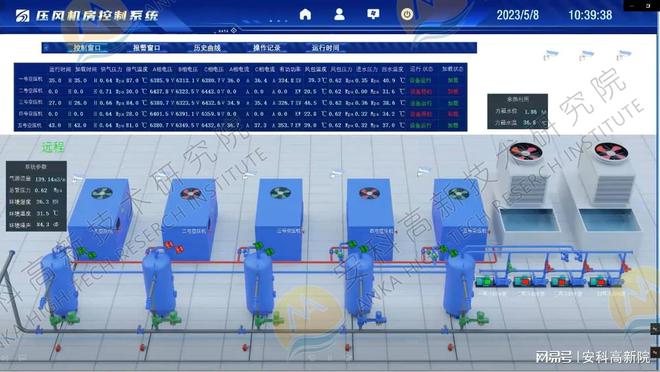Click the green 远程 mode label
Screen dimensions: 660x372
pyautogui.click(x=53, y=147)
